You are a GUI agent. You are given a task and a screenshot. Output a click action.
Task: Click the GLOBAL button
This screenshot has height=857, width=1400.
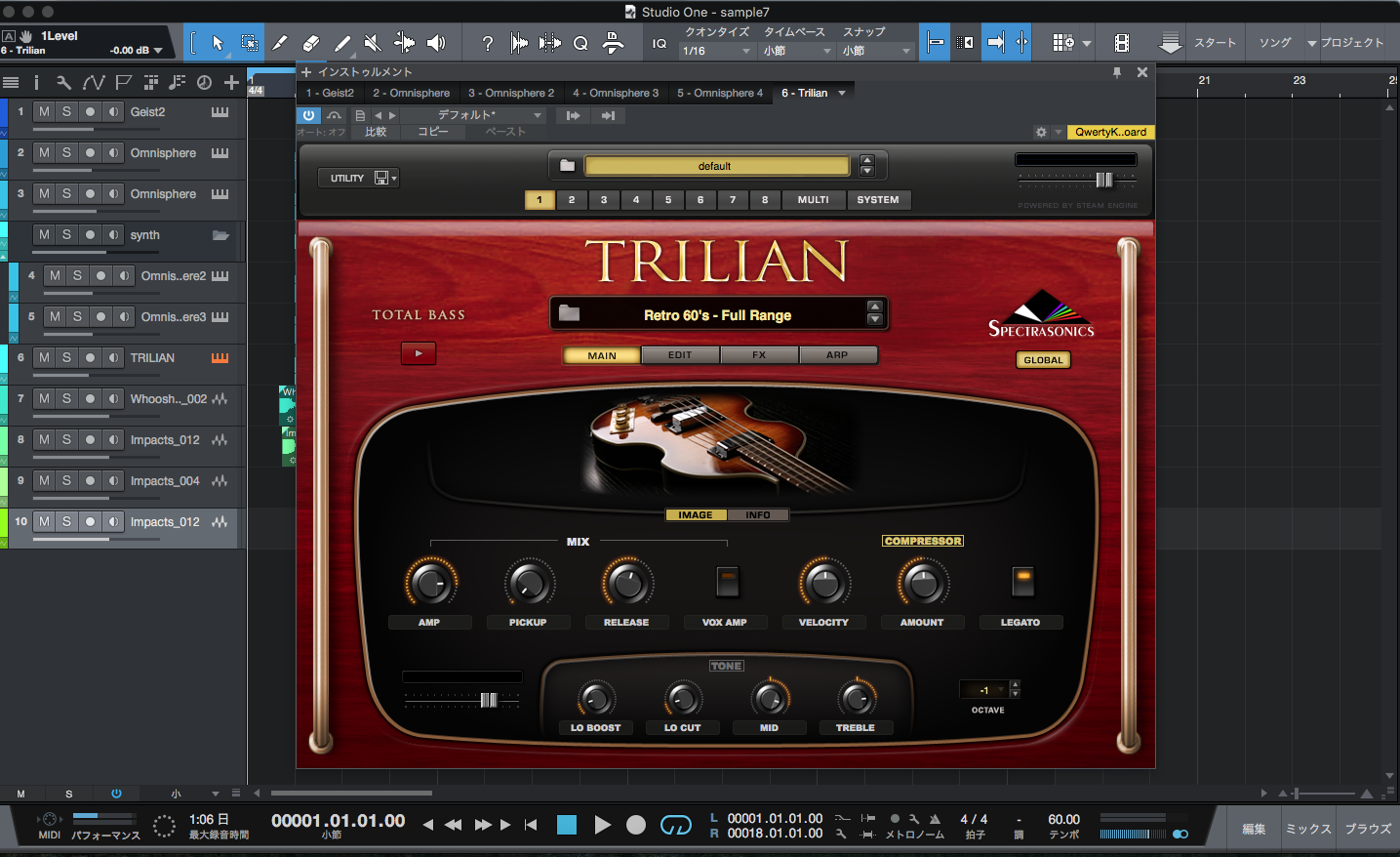pos(1043,360)
